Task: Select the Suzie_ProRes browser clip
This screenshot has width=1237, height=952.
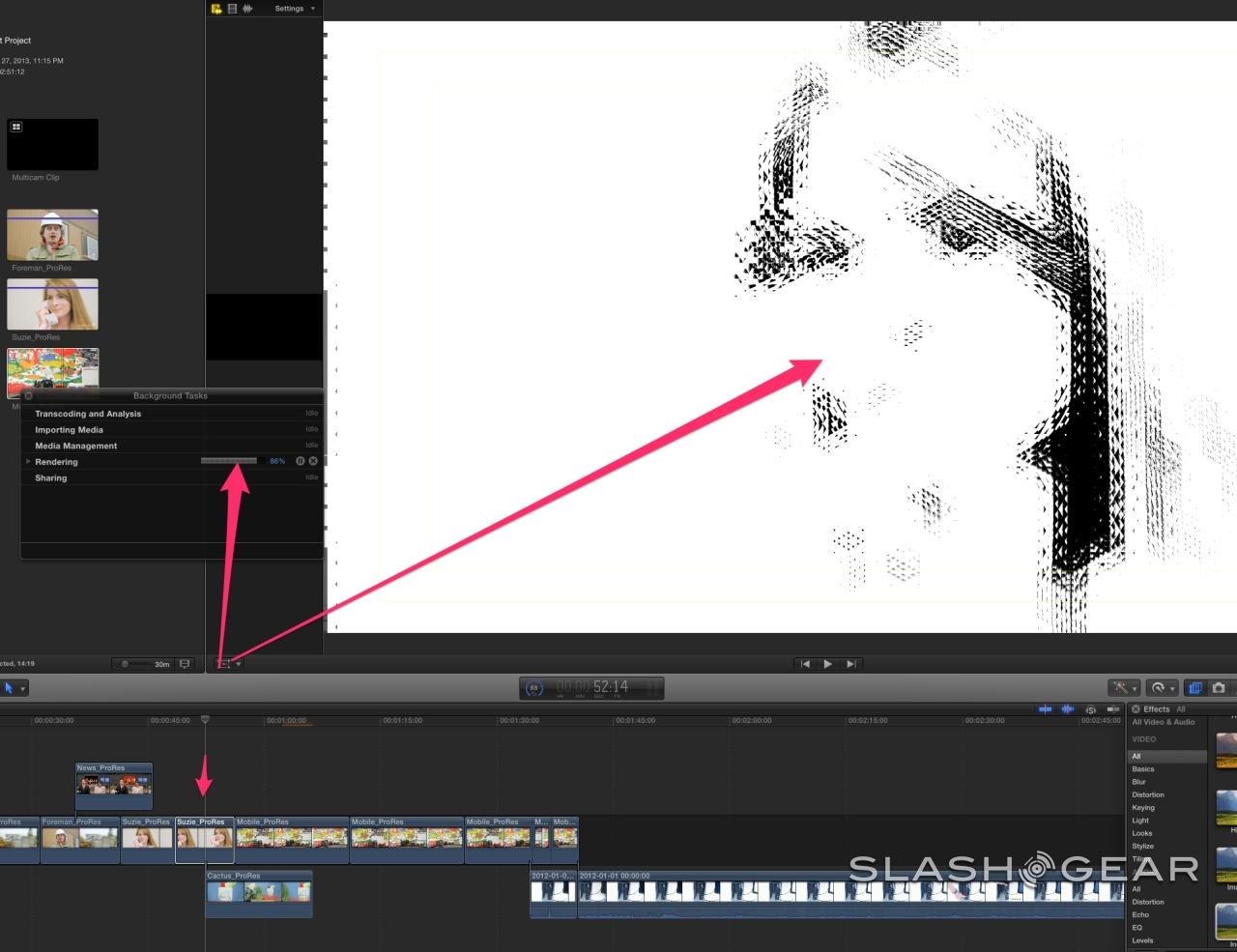Action: point(52,304)
